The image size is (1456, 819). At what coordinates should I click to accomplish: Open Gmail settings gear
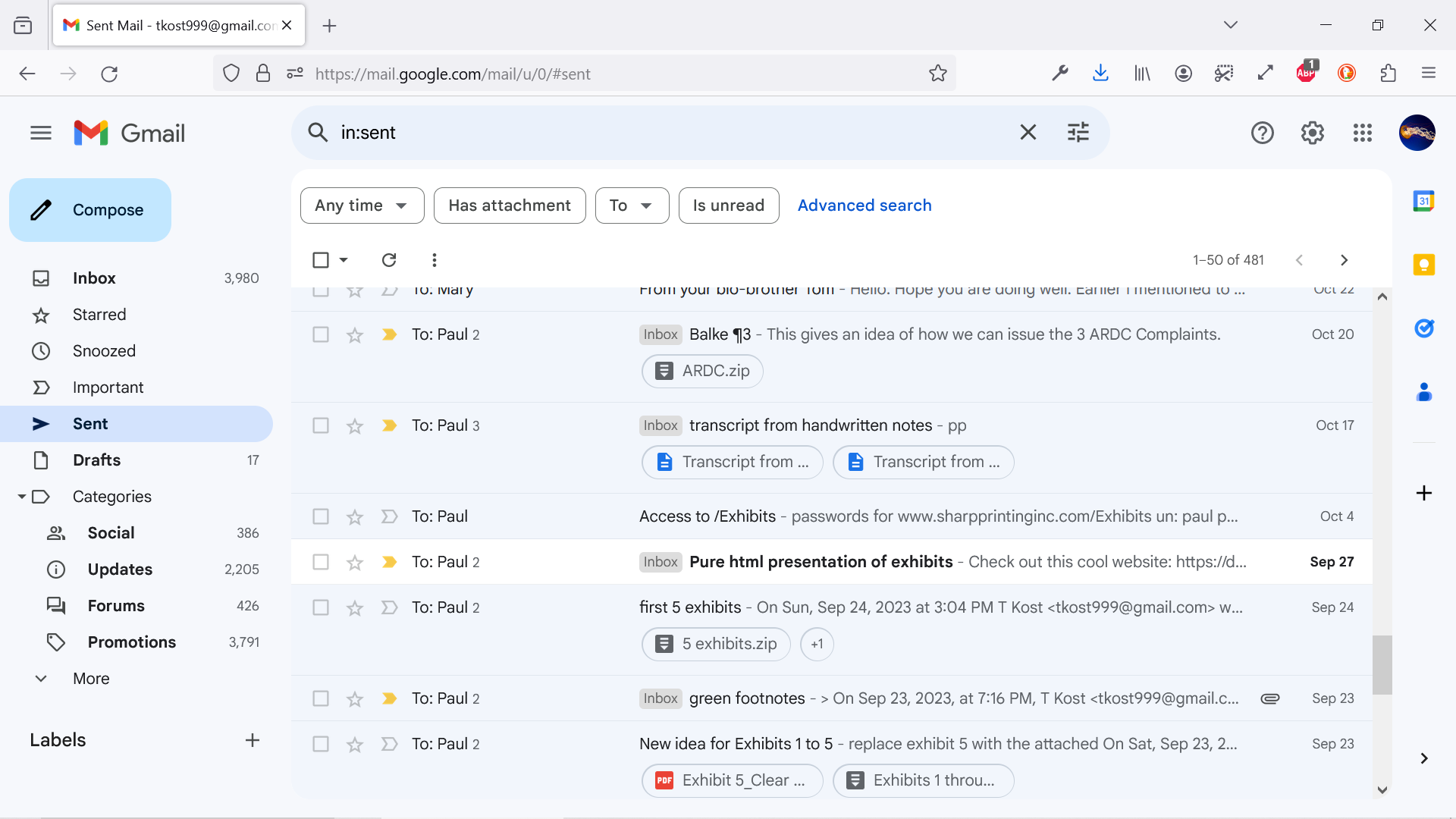click(1312, 133)
